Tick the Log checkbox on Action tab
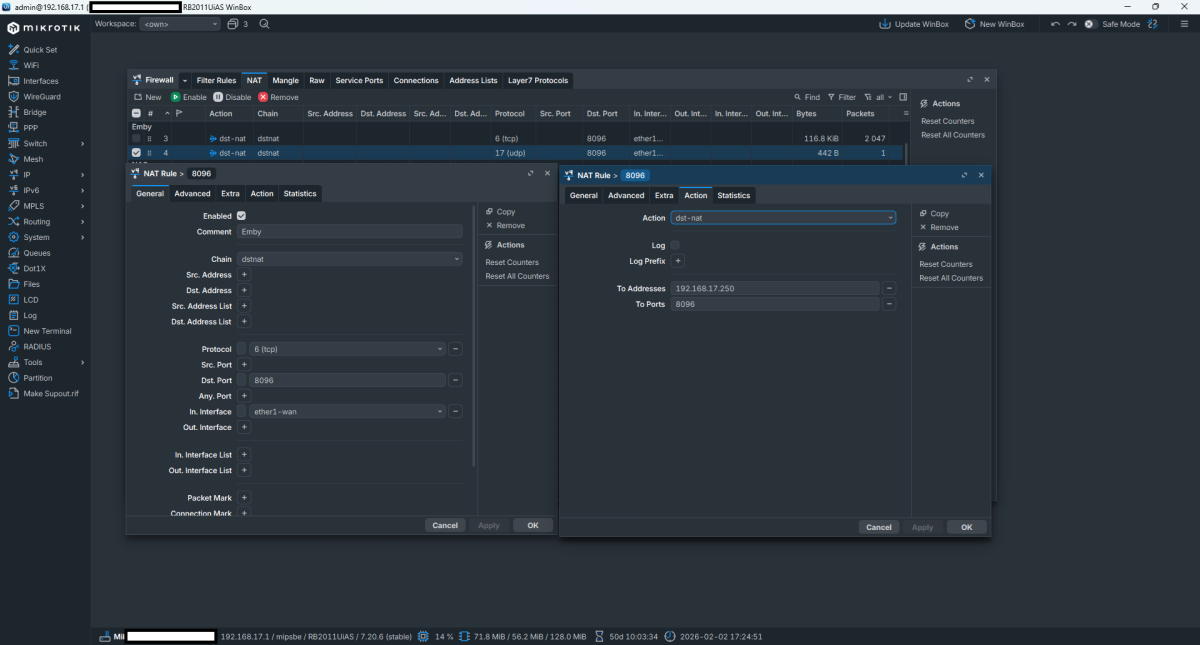The image size is (1200, 645). click(x=675, y=245)
